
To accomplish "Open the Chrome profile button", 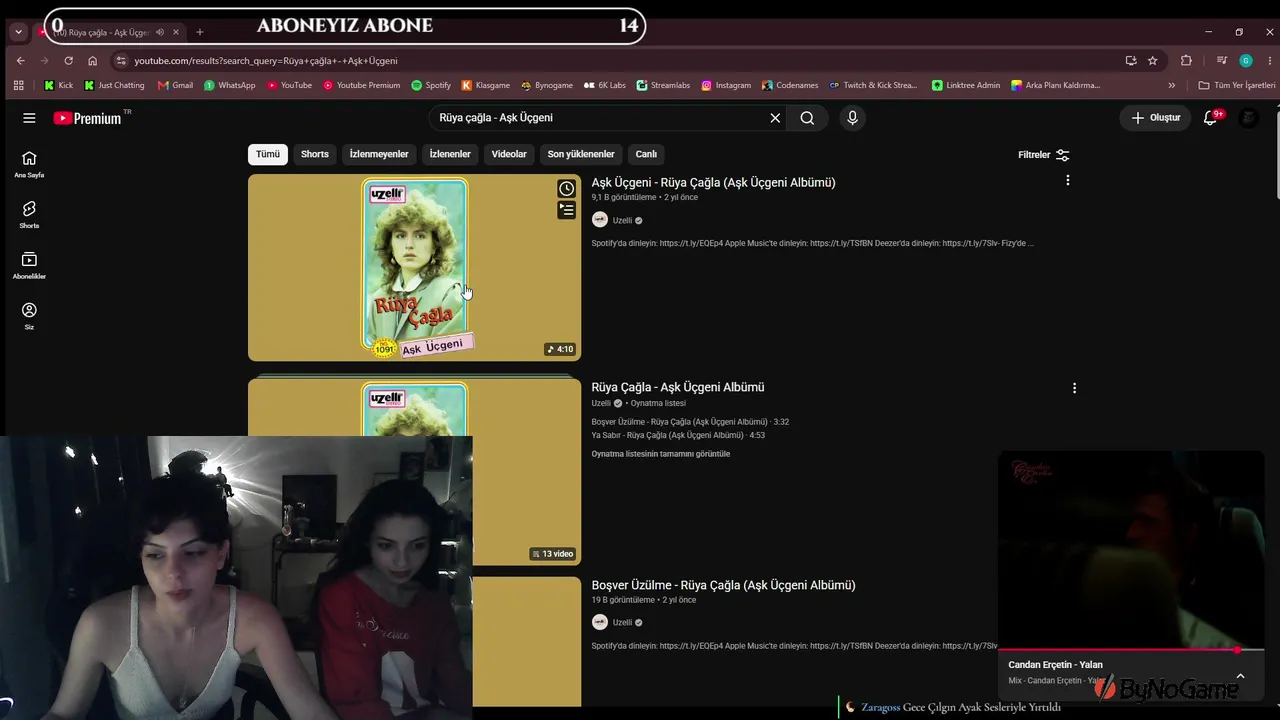I will 1246,60.
